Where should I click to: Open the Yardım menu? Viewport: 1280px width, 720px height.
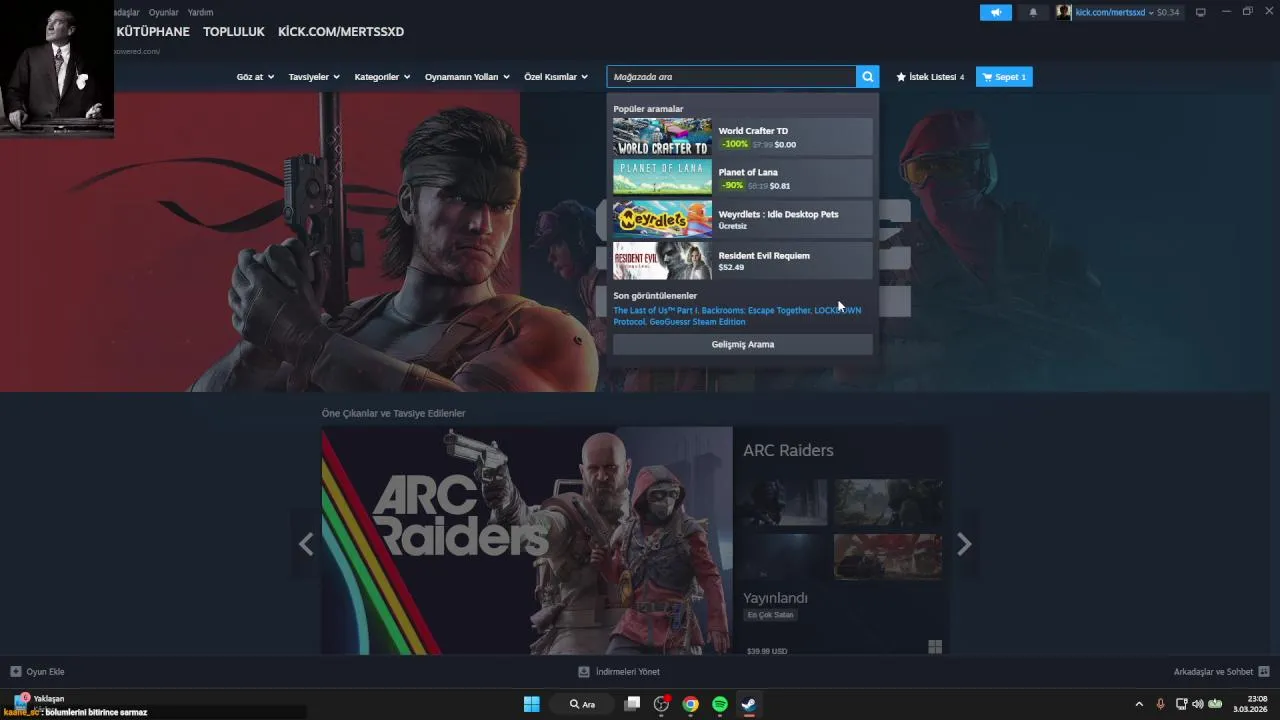pyautogui.click(x=200, y=12)
